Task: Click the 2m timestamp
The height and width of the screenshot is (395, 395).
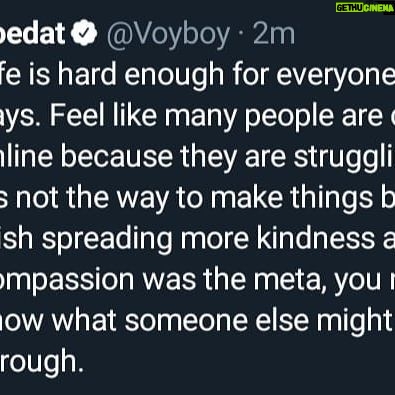Action: tap(274, 34)
